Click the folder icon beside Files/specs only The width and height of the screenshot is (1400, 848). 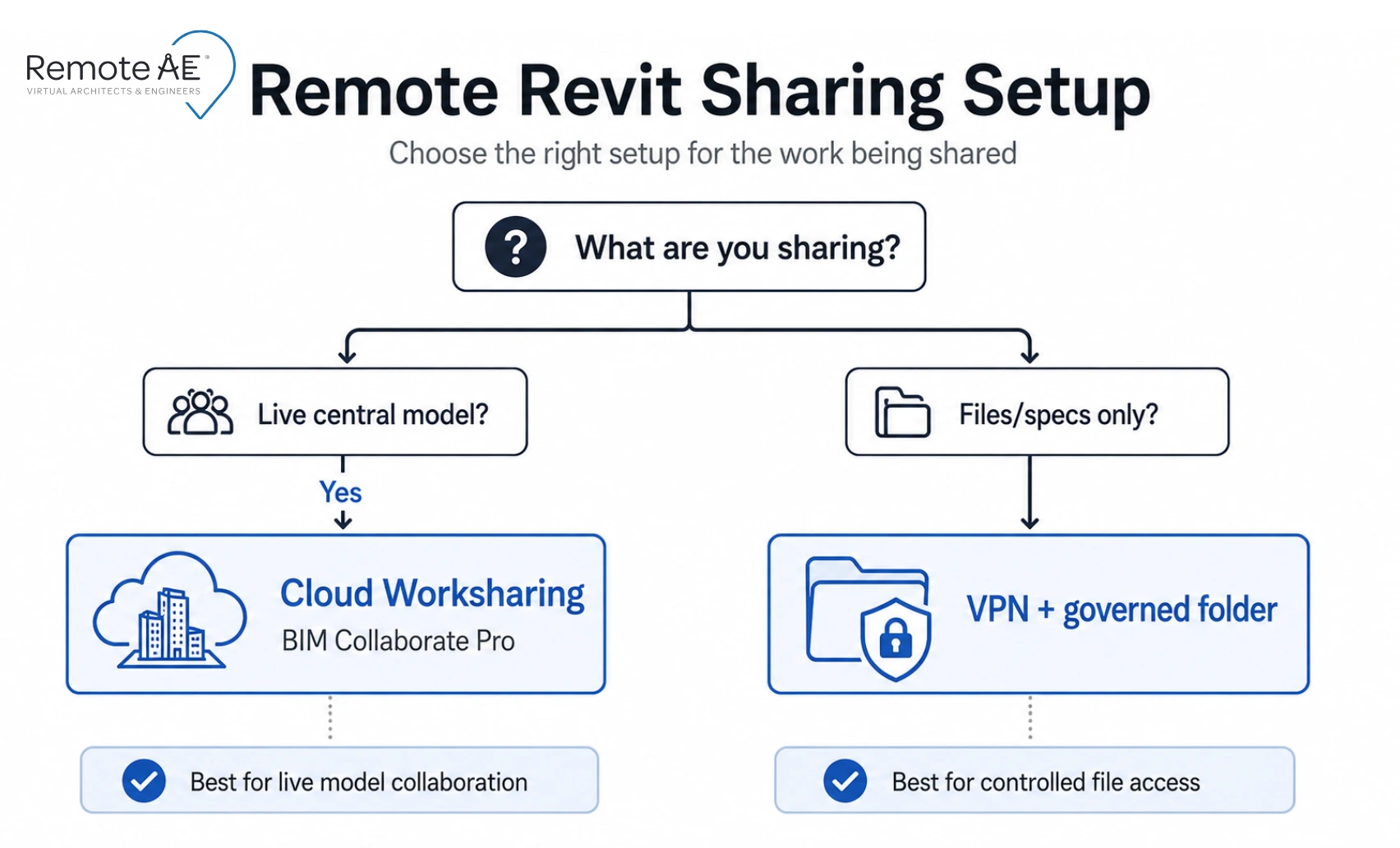tap(902, 412)
